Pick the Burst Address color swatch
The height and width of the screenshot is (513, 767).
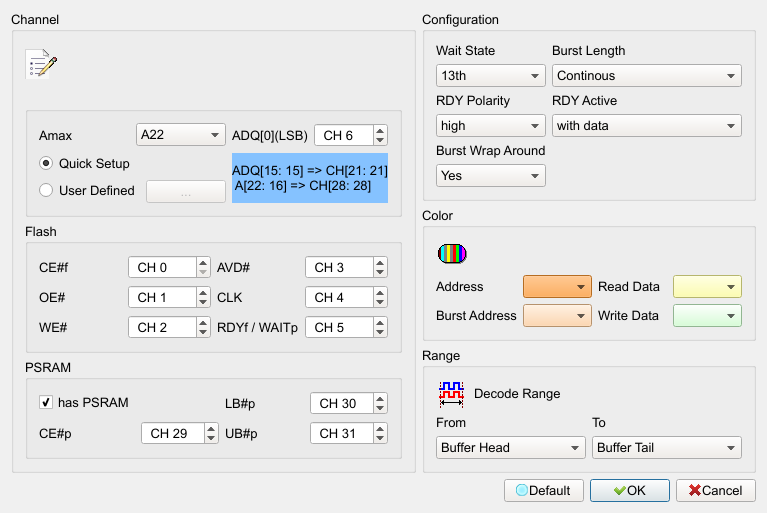tap(557, 315)
